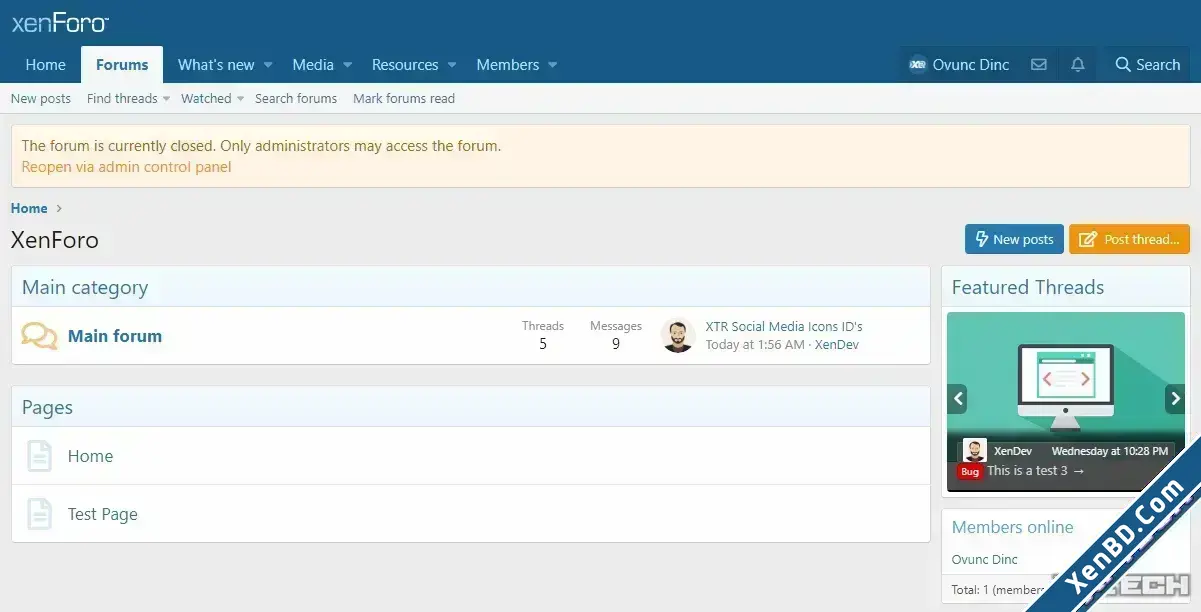Screen dimensions: 1201x612
Task: Click the Home page document icon
Action: click(x=39, y=456)
